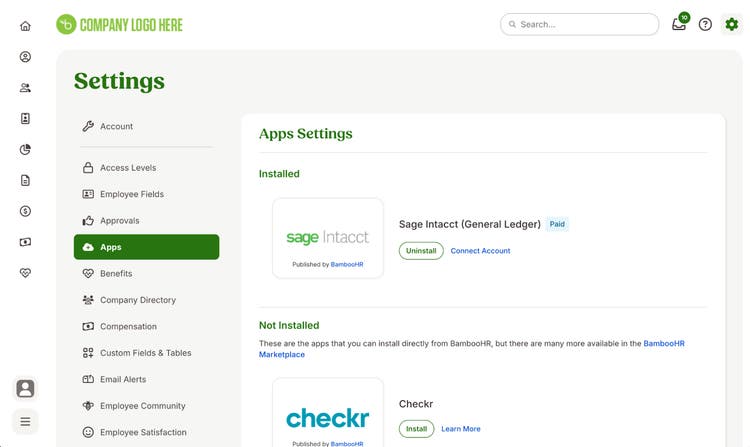Click the Employee Satisfaction smiley icon
This screenshot has width=750, height=447.
coord(88,432)
